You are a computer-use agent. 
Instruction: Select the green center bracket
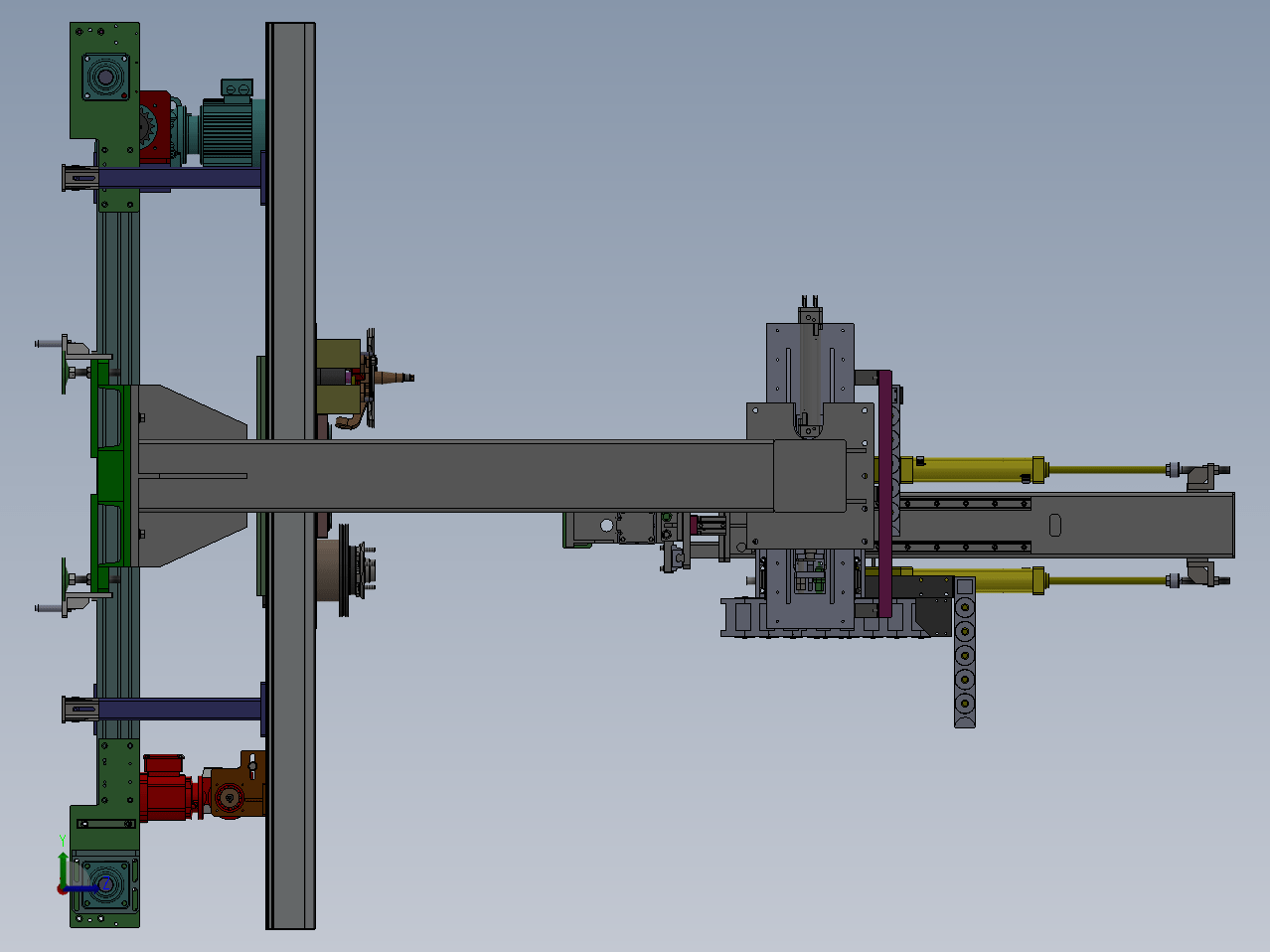[110, 476]
